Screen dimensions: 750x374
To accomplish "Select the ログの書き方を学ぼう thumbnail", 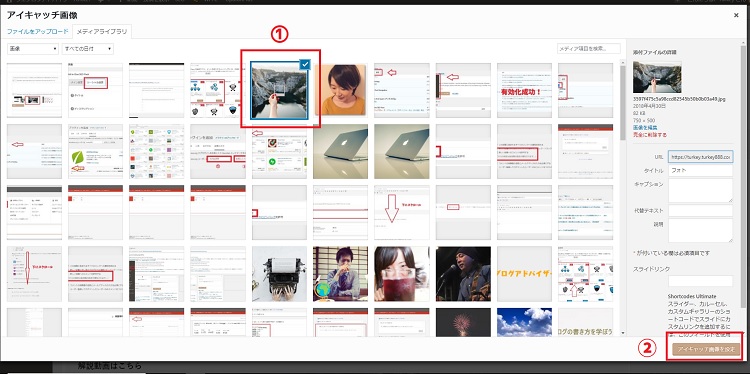I will pyautogui.click(x=585, y=322).
